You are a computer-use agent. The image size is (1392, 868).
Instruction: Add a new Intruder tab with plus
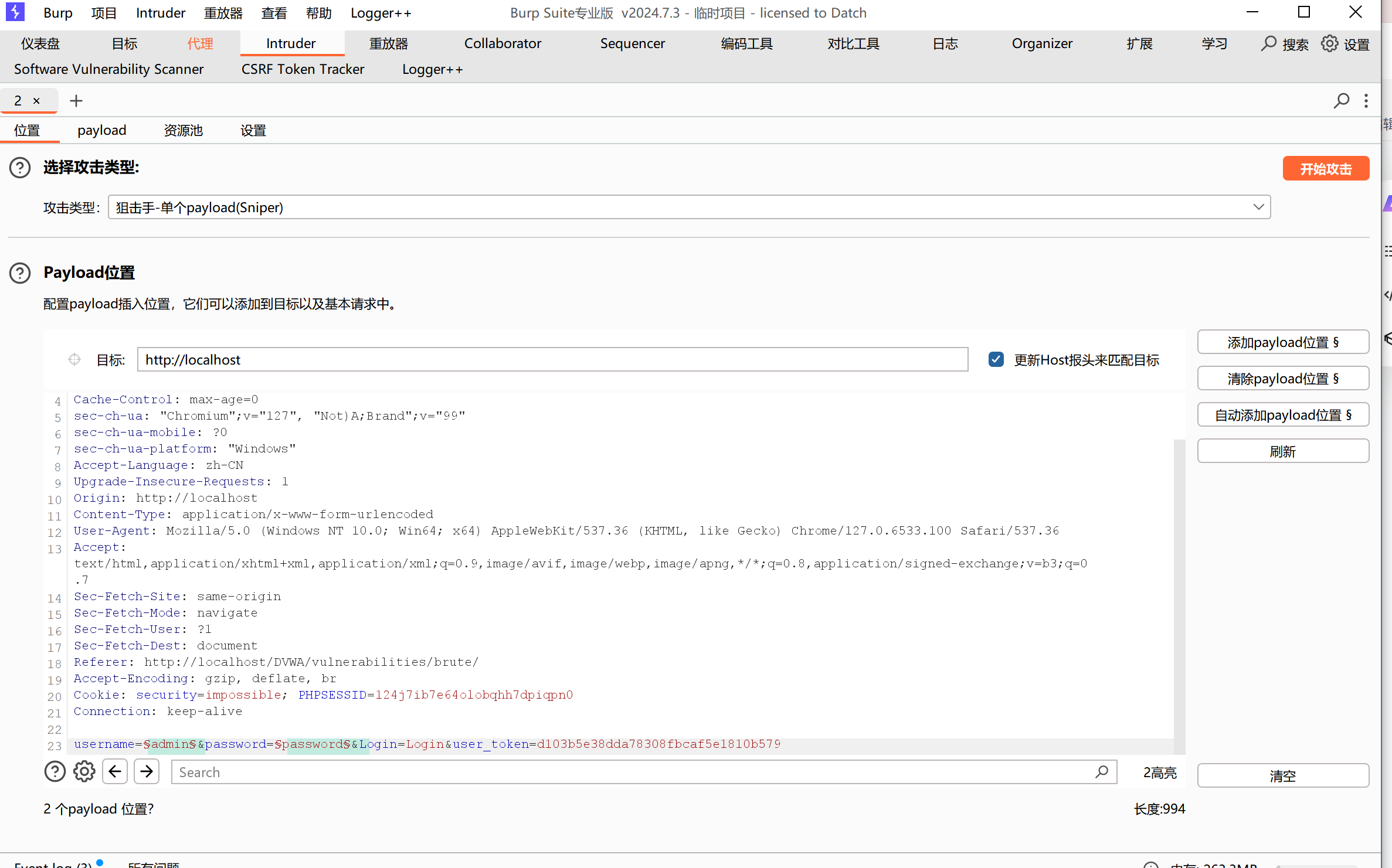point(76,101)
